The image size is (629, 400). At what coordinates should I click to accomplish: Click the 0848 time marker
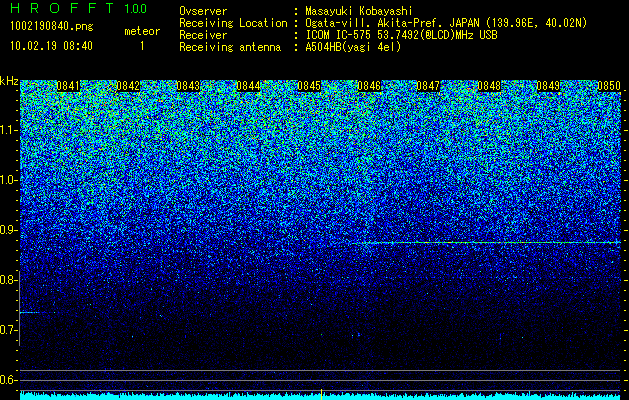[x=489, y=86]
